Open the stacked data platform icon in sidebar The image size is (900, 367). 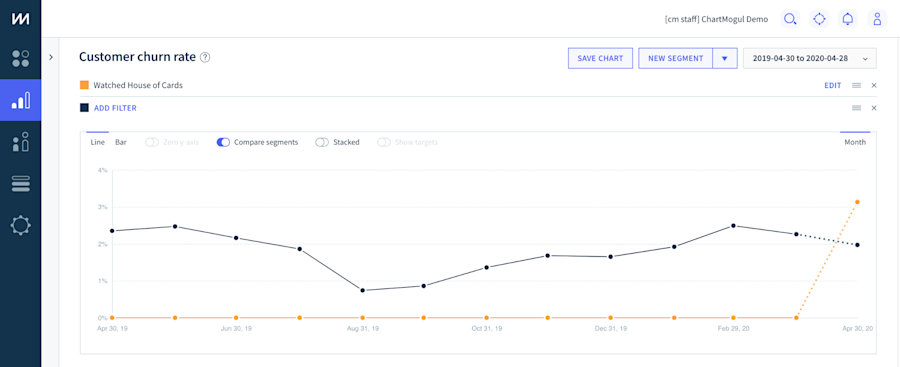[21, 184]
